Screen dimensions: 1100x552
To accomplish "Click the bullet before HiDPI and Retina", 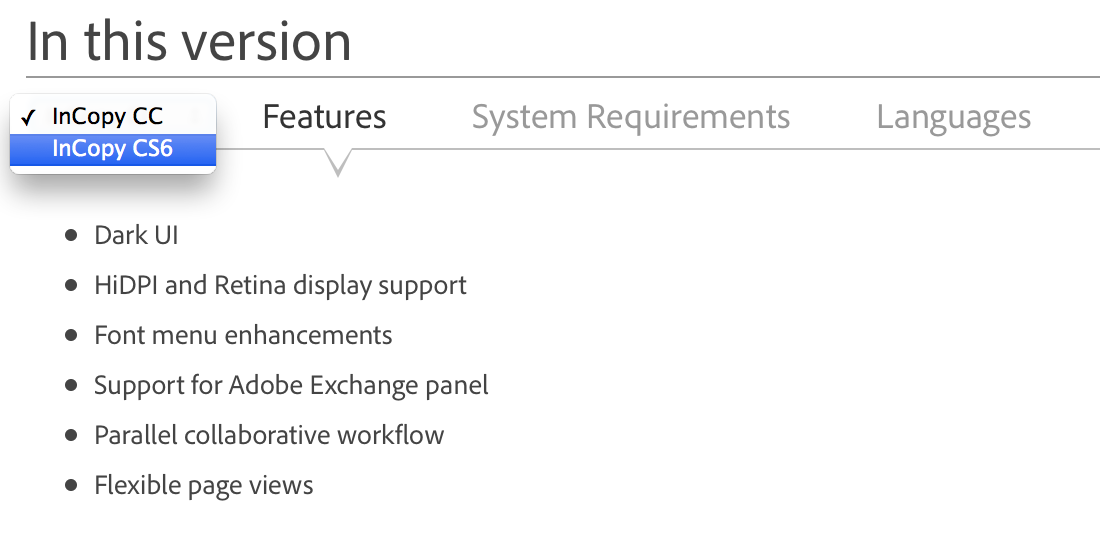I will pos(70,286).
